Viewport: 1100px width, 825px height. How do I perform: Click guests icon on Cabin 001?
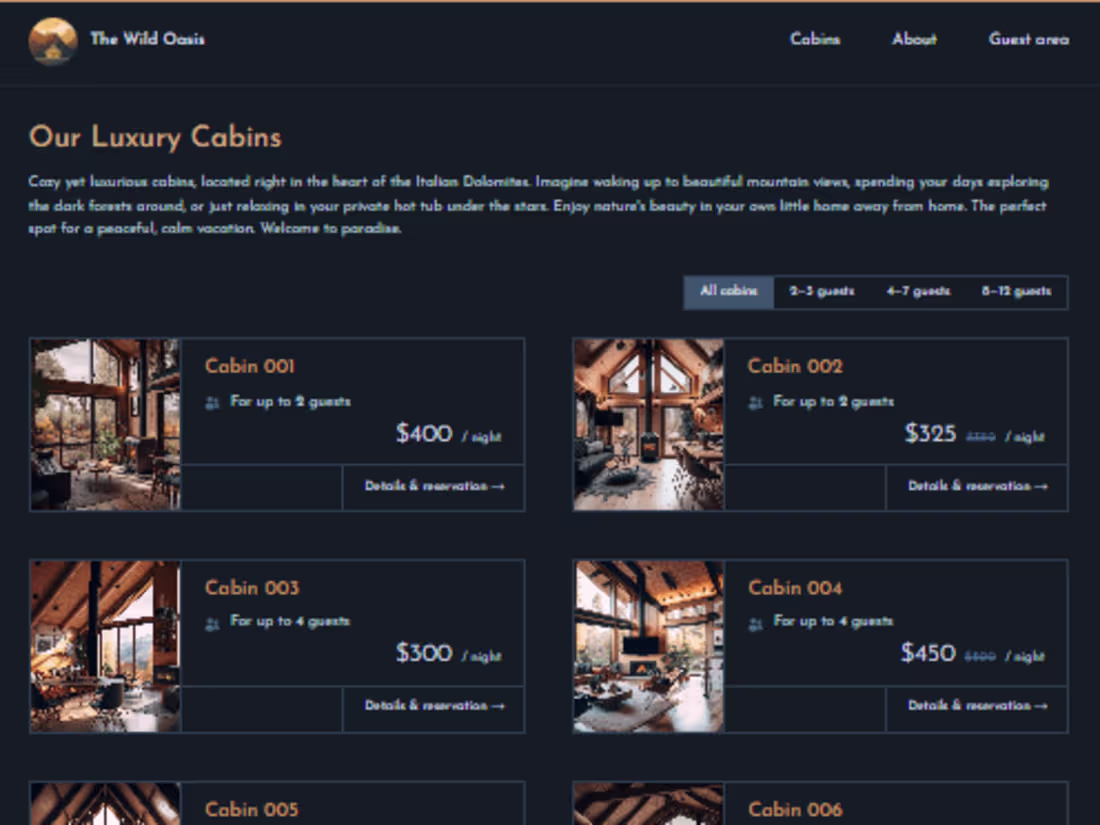pos(212,403)
